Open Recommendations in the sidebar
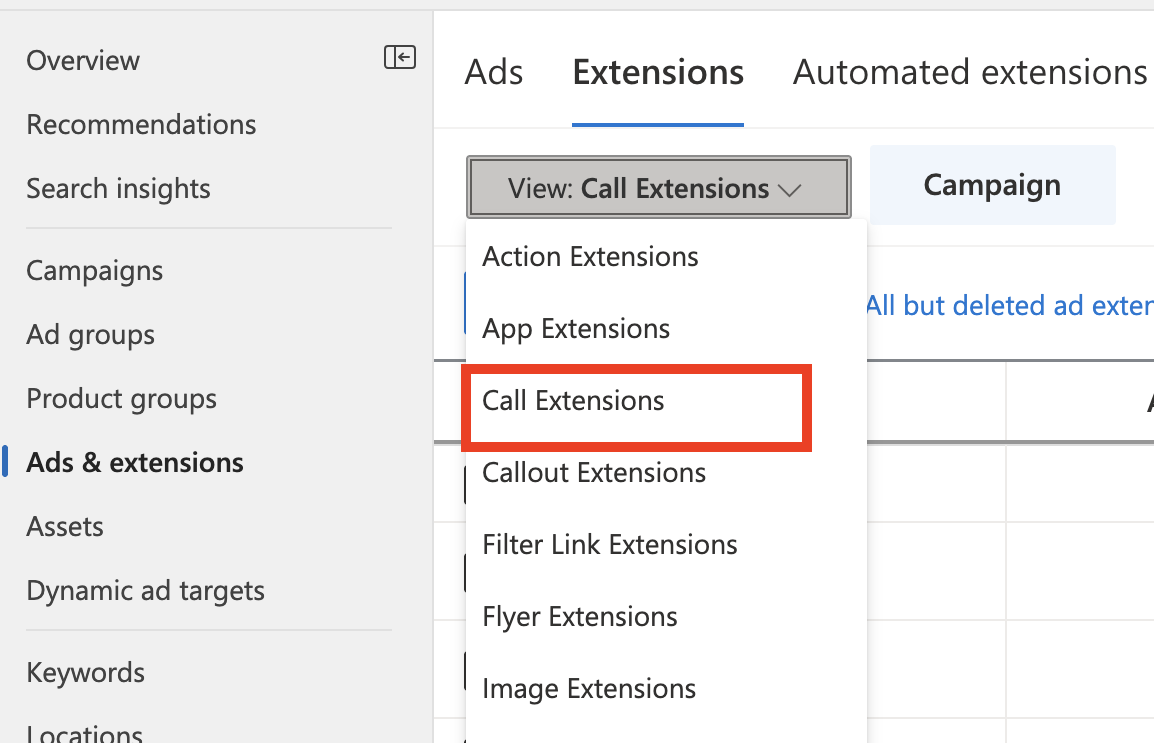Image resolution: width=1154 pixels, height=743 pixels. point(141,125)
